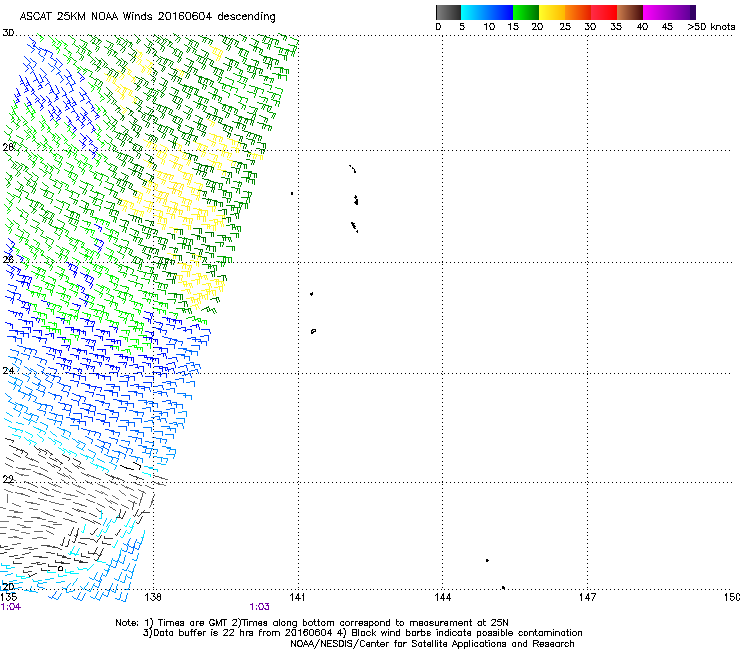The height and width of the screenshot is (650, 740).
Task: Click the small island near 145E 20.5N
Action: tap(487, 560)
